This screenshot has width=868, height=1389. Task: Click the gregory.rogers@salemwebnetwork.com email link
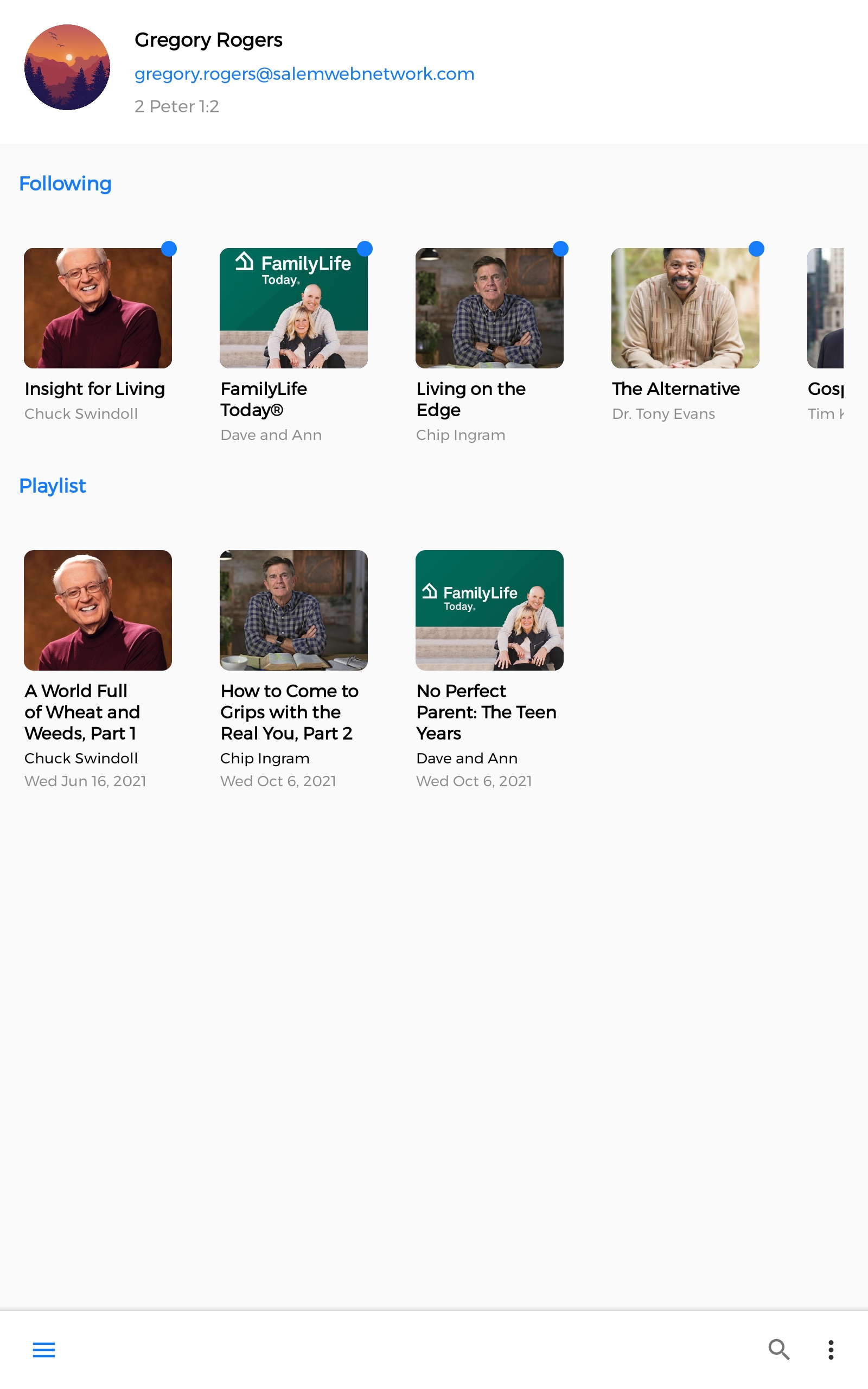[x=304, y=74]
